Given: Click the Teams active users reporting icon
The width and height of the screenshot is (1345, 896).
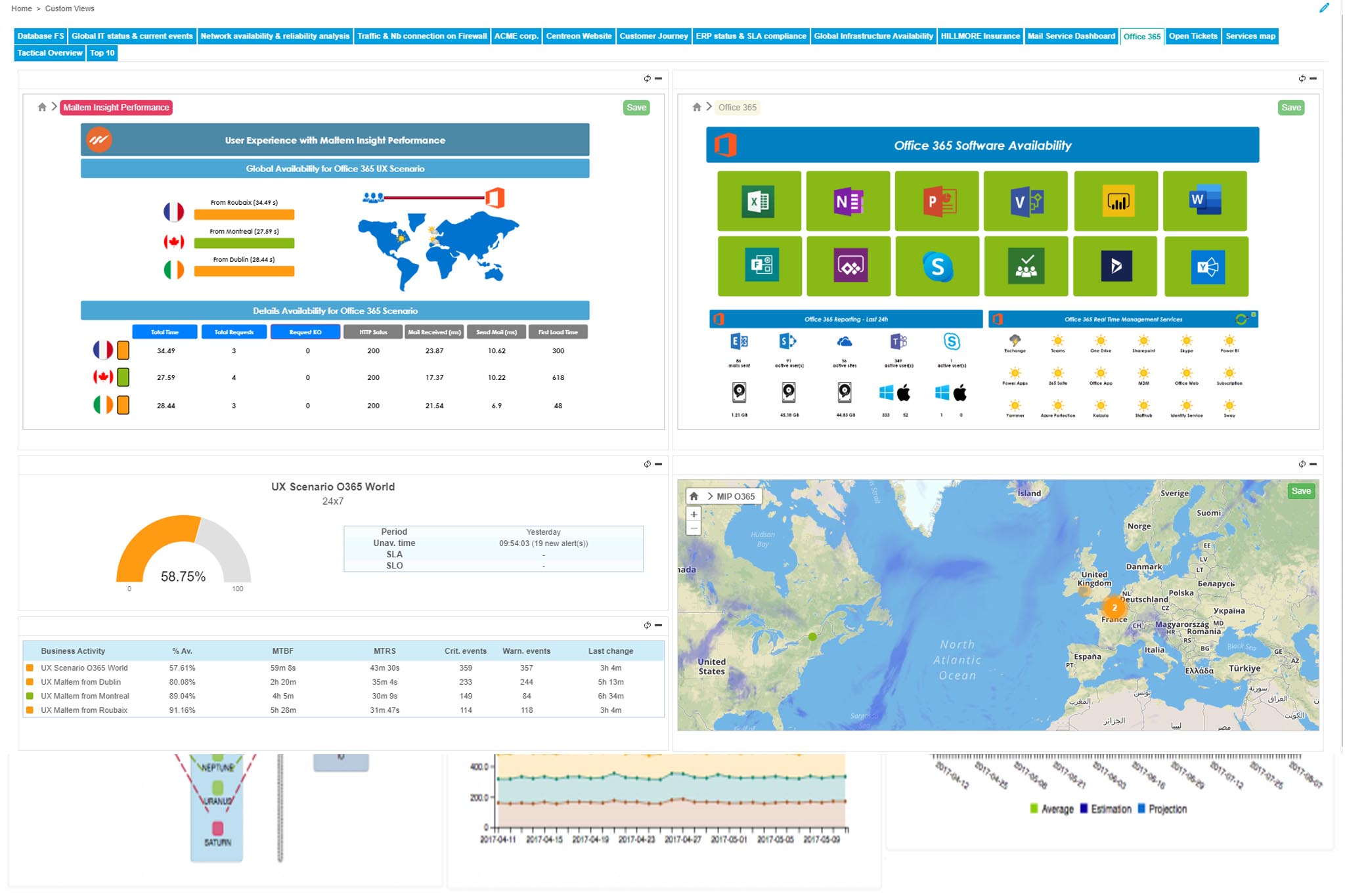Looking at the screenshot, I should (898, 341).
